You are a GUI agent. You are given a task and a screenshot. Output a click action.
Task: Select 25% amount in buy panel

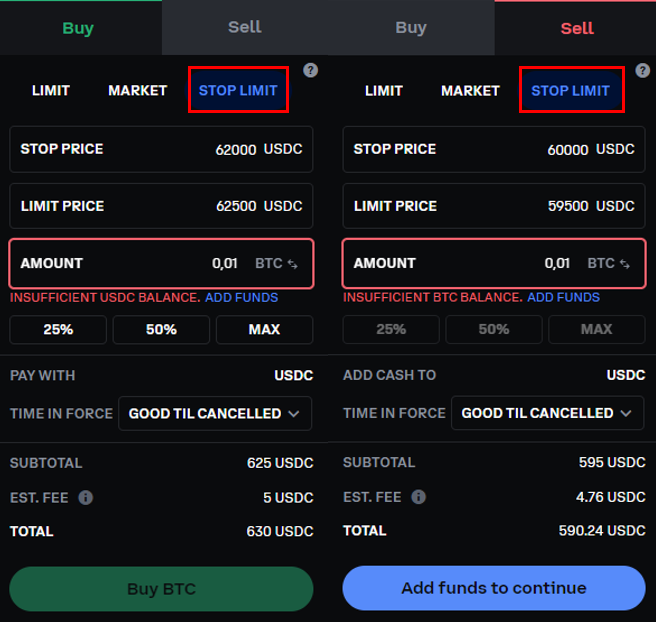point(58,329)
